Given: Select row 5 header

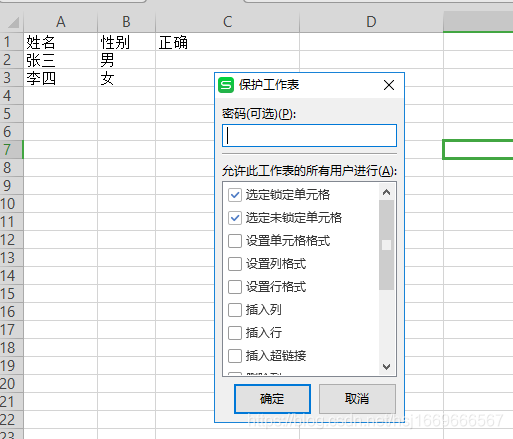Looking at the screenshot, I should (11, 114).
